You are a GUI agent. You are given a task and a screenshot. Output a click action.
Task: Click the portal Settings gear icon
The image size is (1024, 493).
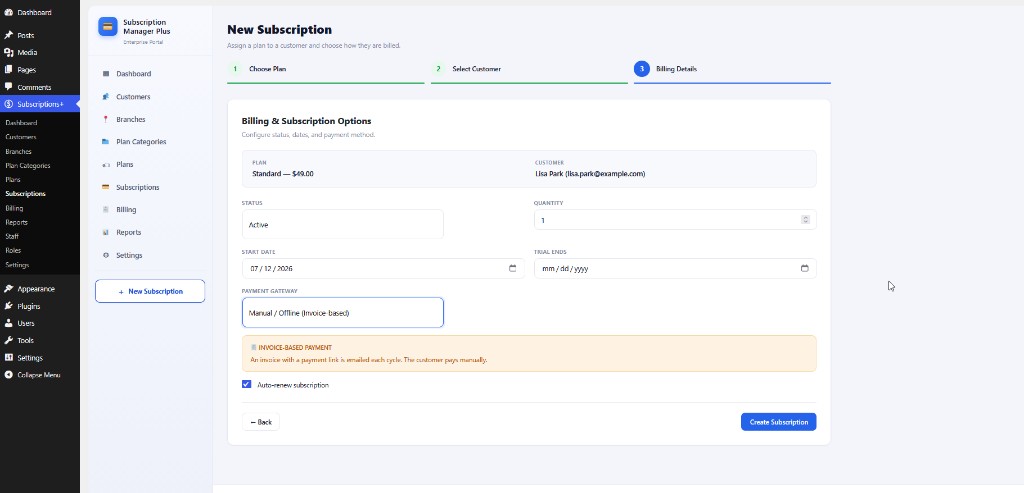click(x=106, y=255)
